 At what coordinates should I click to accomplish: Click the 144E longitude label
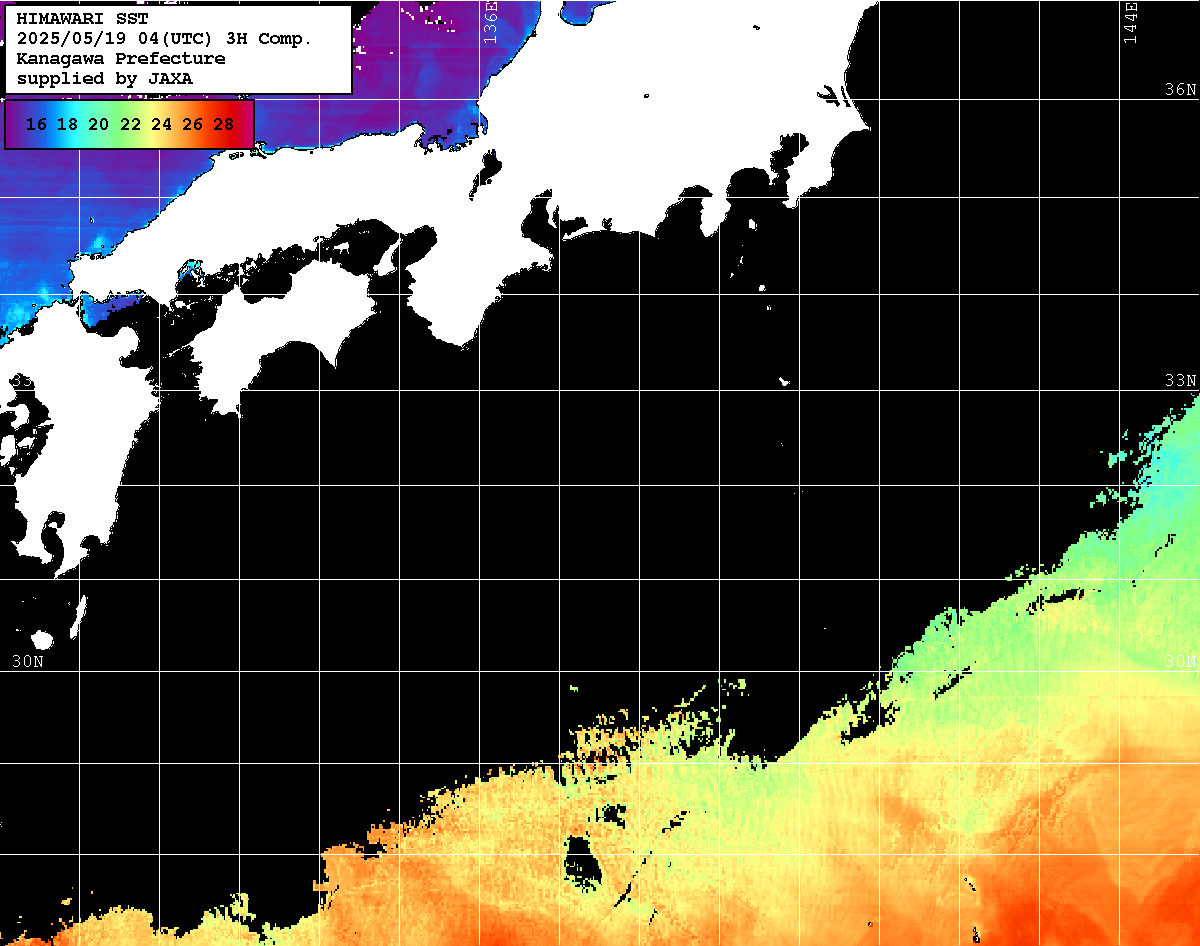(x=1130, y=22)
